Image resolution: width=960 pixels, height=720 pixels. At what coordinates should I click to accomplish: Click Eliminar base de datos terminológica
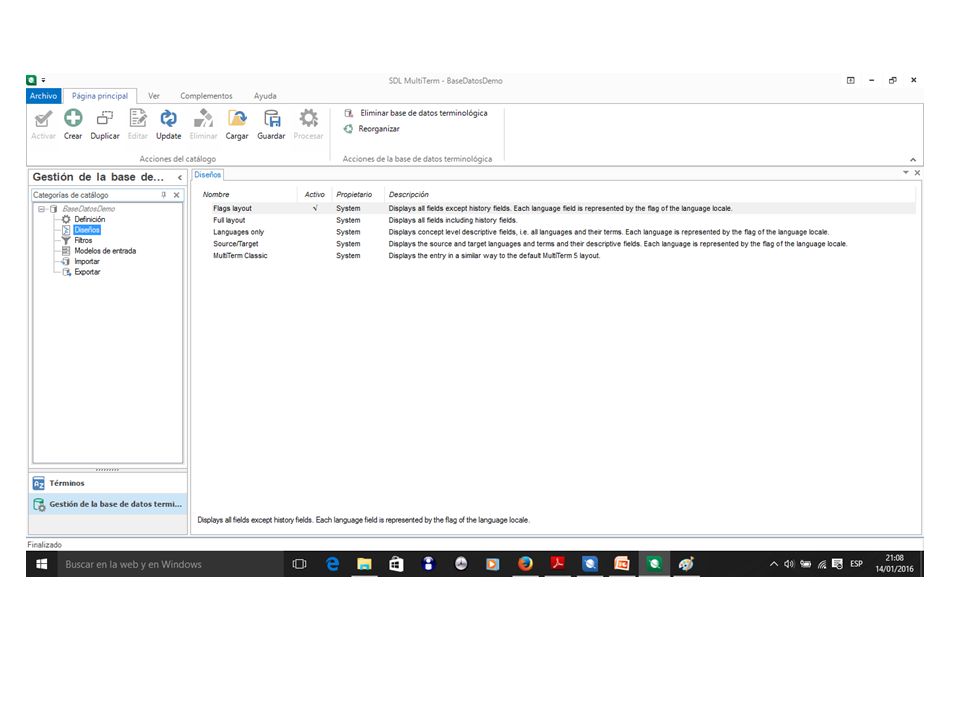(416, 113)
